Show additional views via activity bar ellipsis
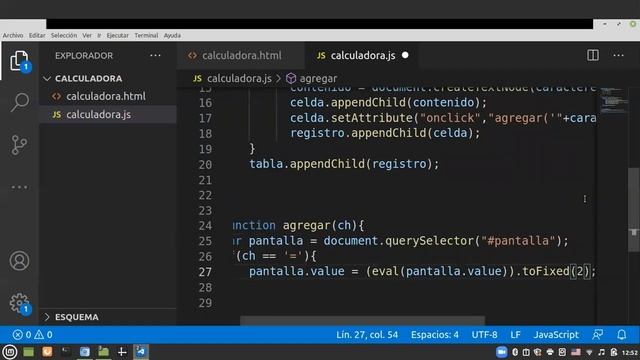 [19, 187]
